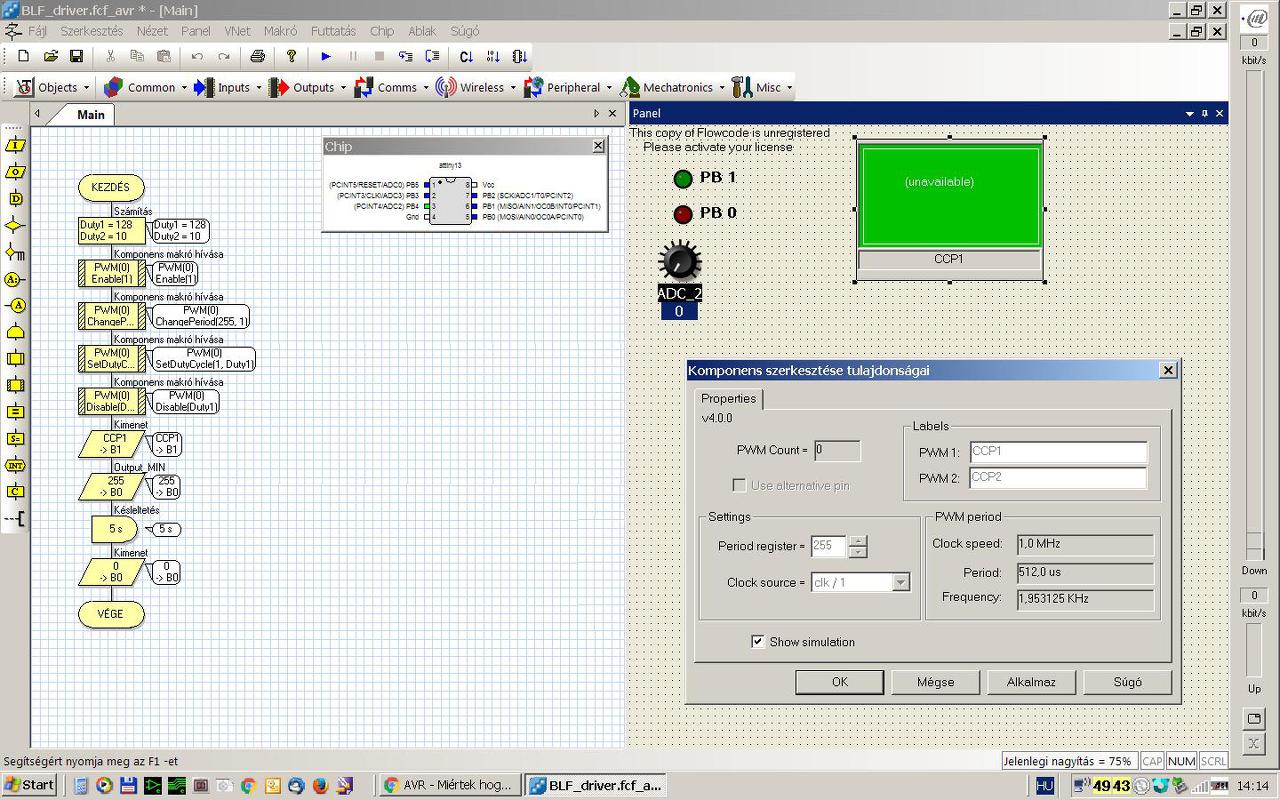This screenshot has width=1280, height=800.
Task: Close the Chip window
Action: coord(598,146)
